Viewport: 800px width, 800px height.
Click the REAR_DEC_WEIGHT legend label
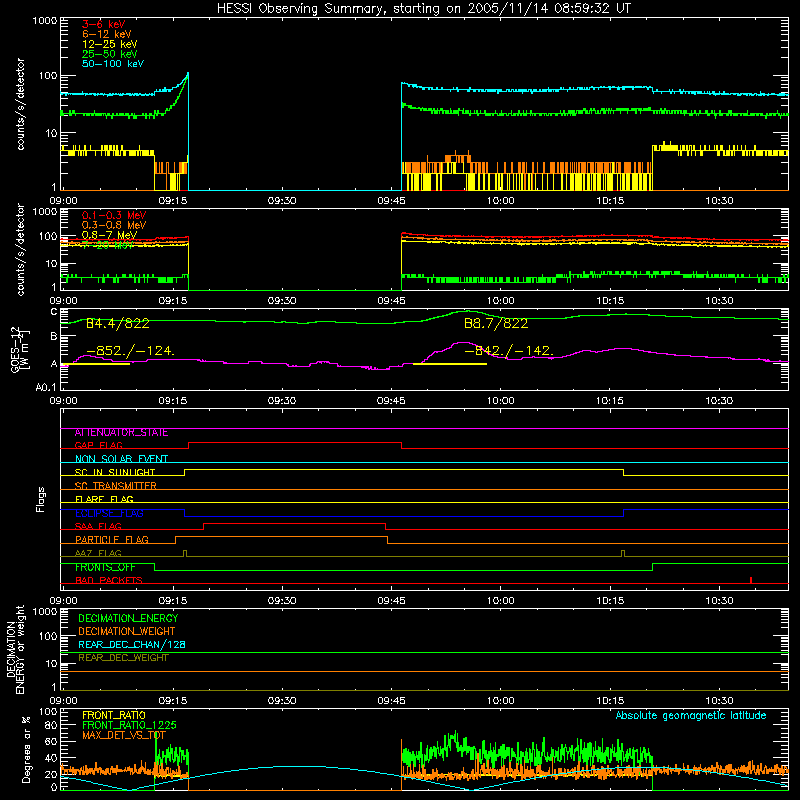pos(123,658)
